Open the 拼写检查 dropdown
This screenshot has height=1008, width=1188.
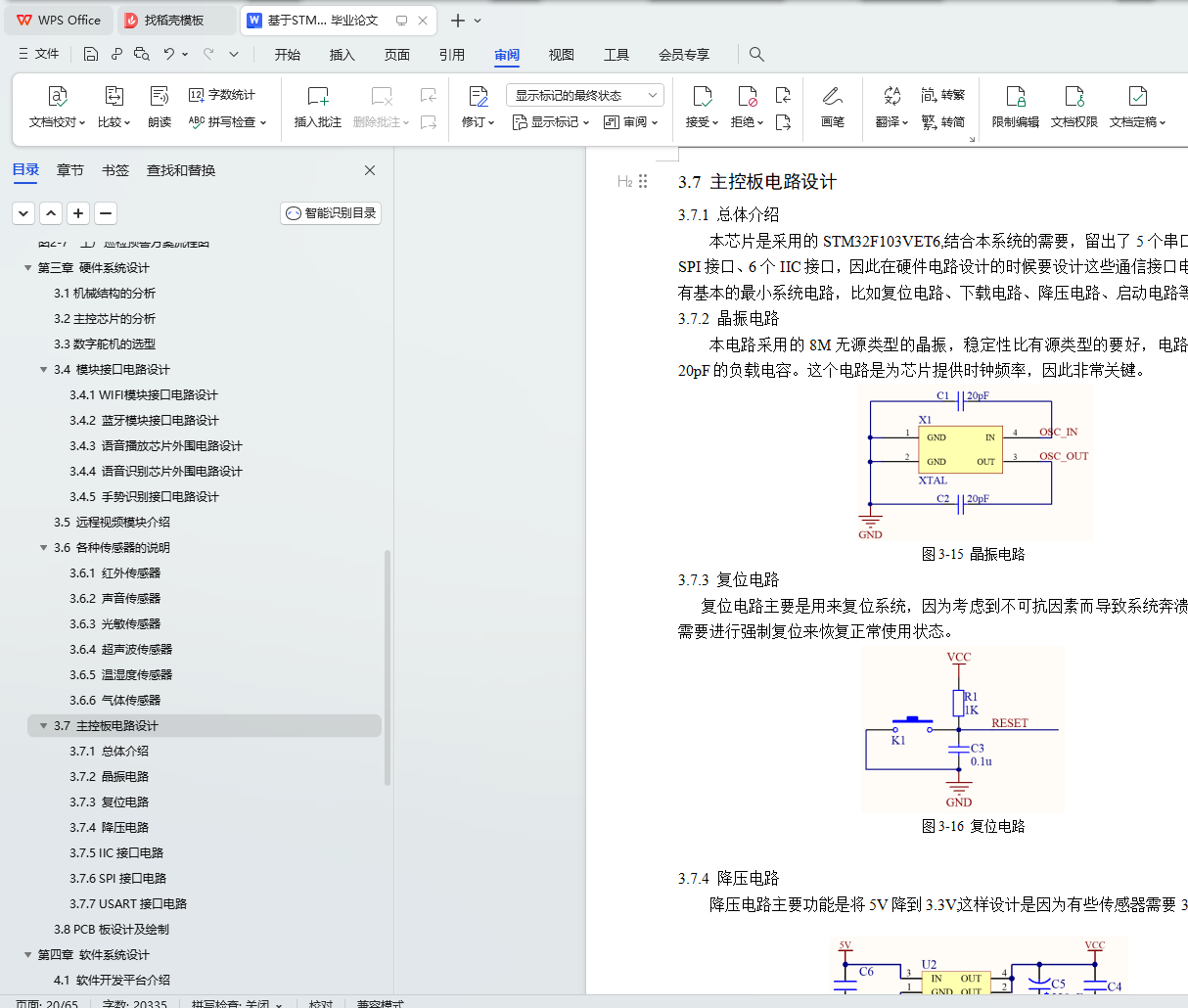(x=227, y=122)
